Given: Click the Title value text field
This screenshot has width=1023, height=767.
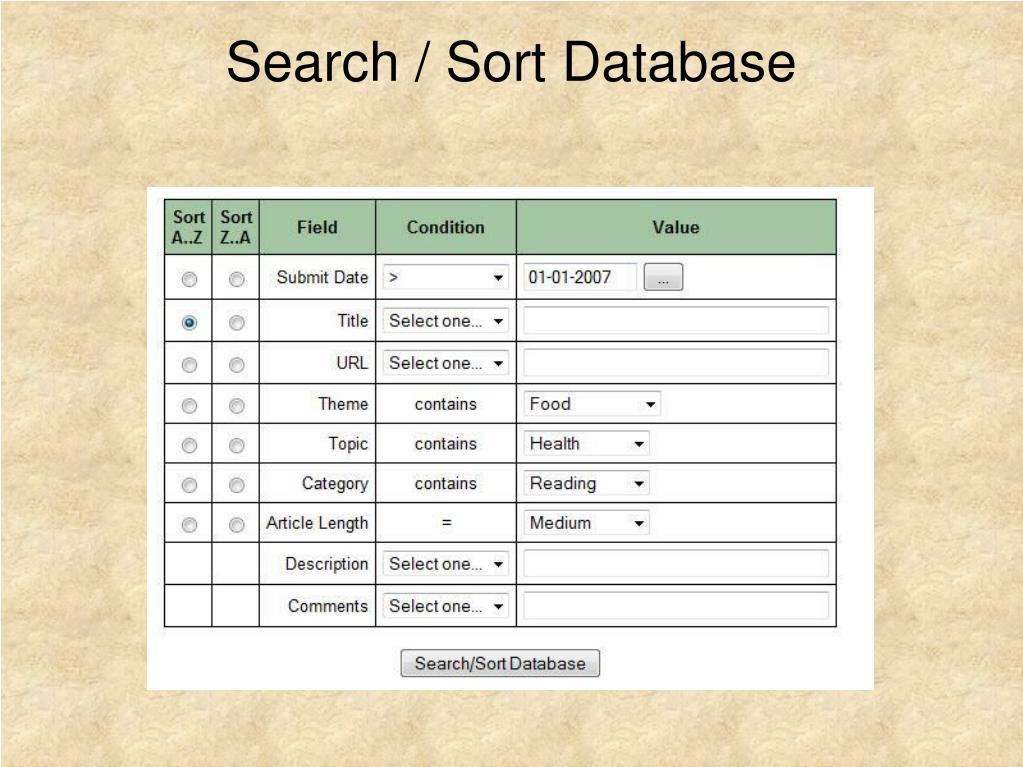Looking at the screenshot, I should tap(676, 321).
